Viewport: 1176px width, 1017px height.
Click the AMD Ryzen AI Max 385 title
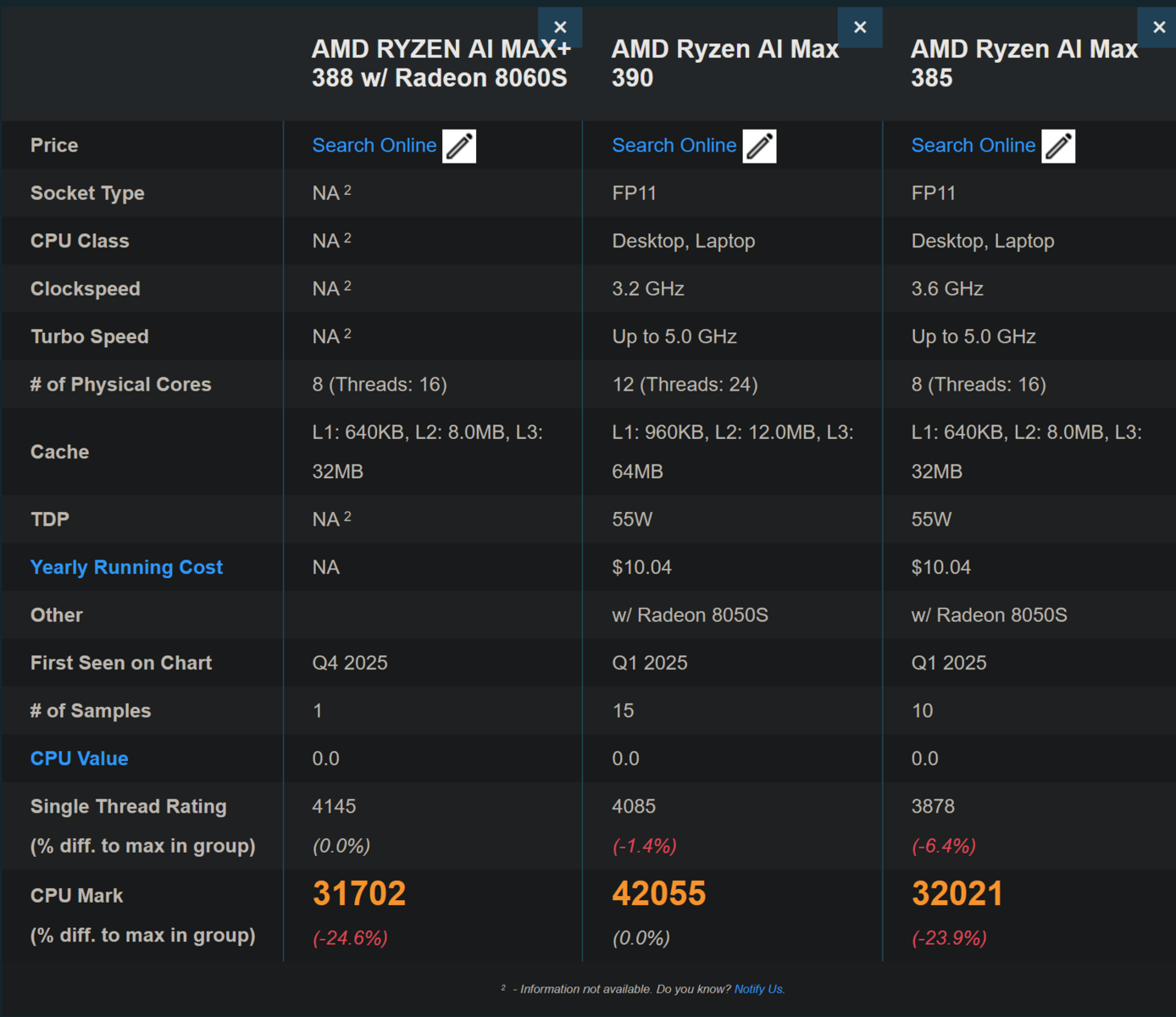click(x=1023, y=64)
